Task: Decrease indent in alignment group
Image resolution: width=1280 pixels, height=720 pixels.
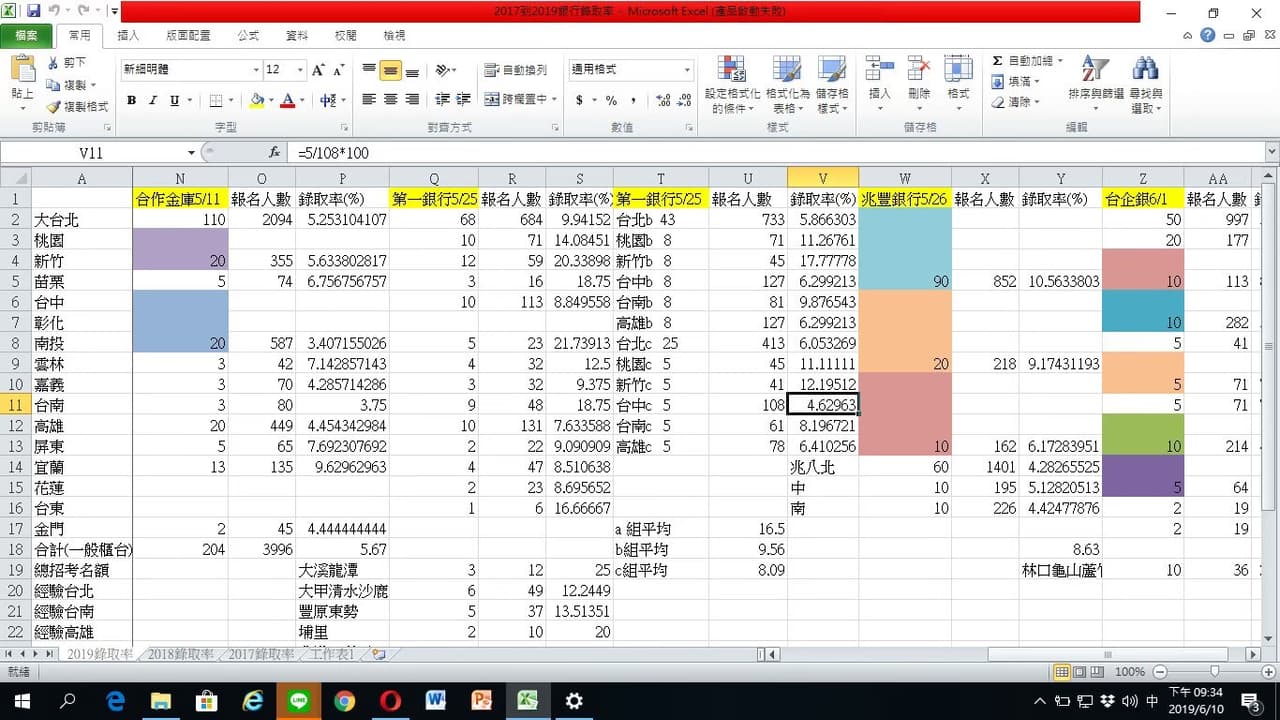Action: (440, 100)
